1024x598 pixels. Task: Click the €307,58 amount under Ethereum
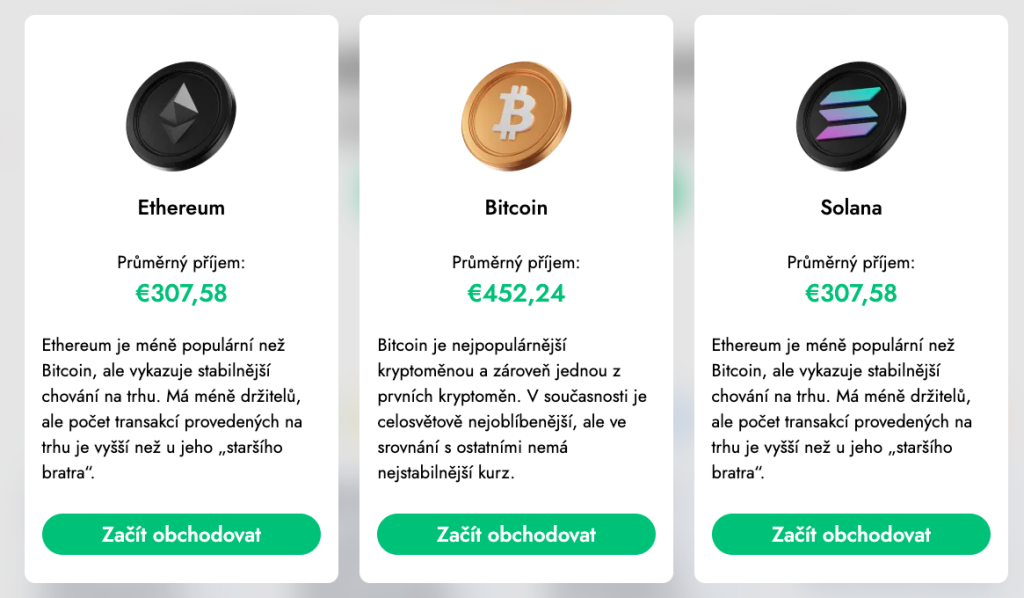point(181,293)
